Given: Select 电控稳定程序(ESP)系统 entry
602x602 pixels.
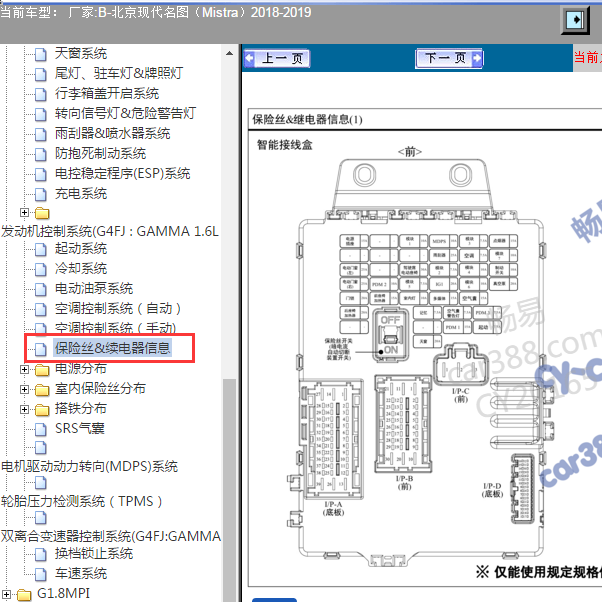Looking at the screenshot, I should point(122,173).
